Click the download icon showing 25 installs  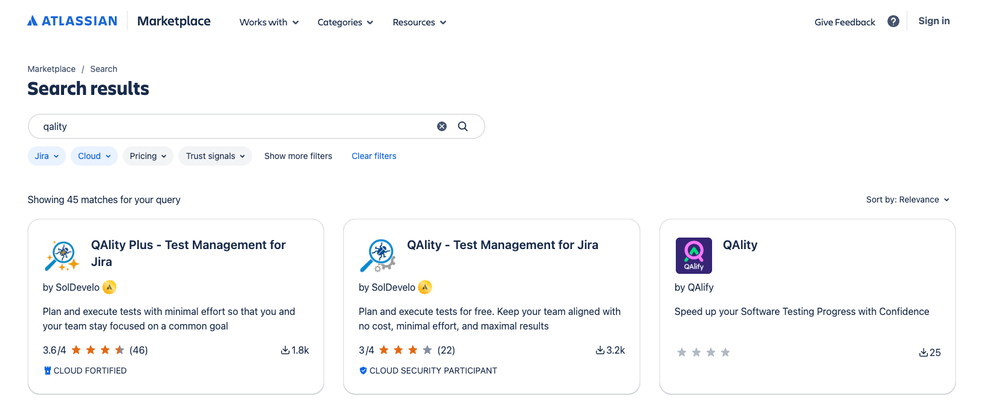(924, 352)
